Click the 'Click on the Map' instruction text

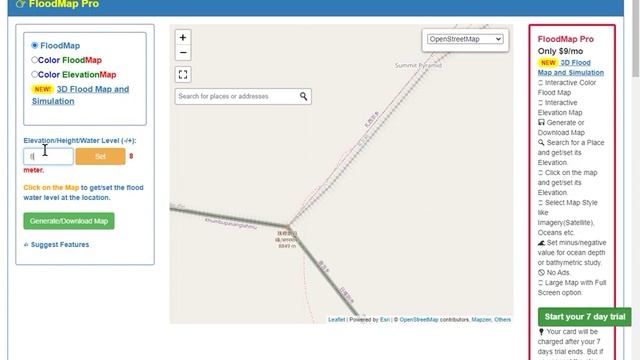click(51, 188)
